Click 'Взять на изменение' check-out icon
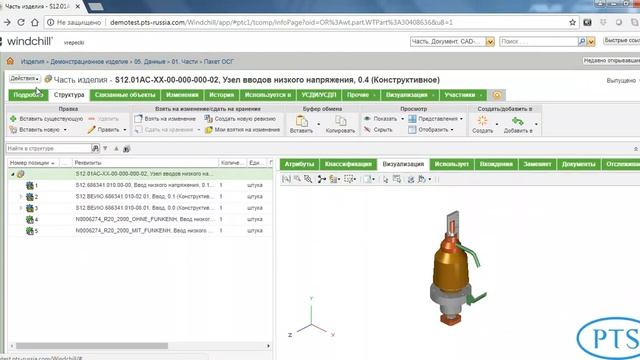640x360 pixels. click(138, 119)
